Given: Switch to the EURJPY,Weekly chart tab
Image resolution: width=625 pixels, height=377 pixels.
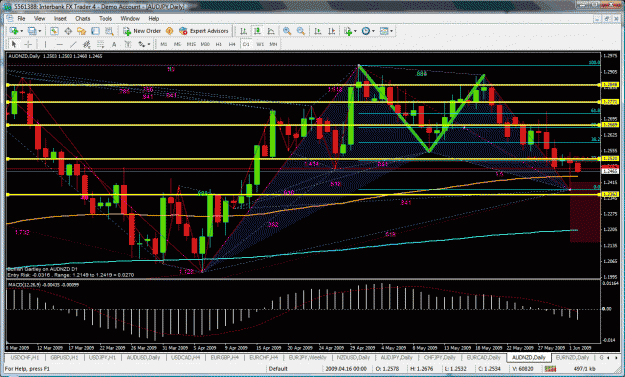Looking at the screenshot, I should pyautogui.click(x=307, y=357).
